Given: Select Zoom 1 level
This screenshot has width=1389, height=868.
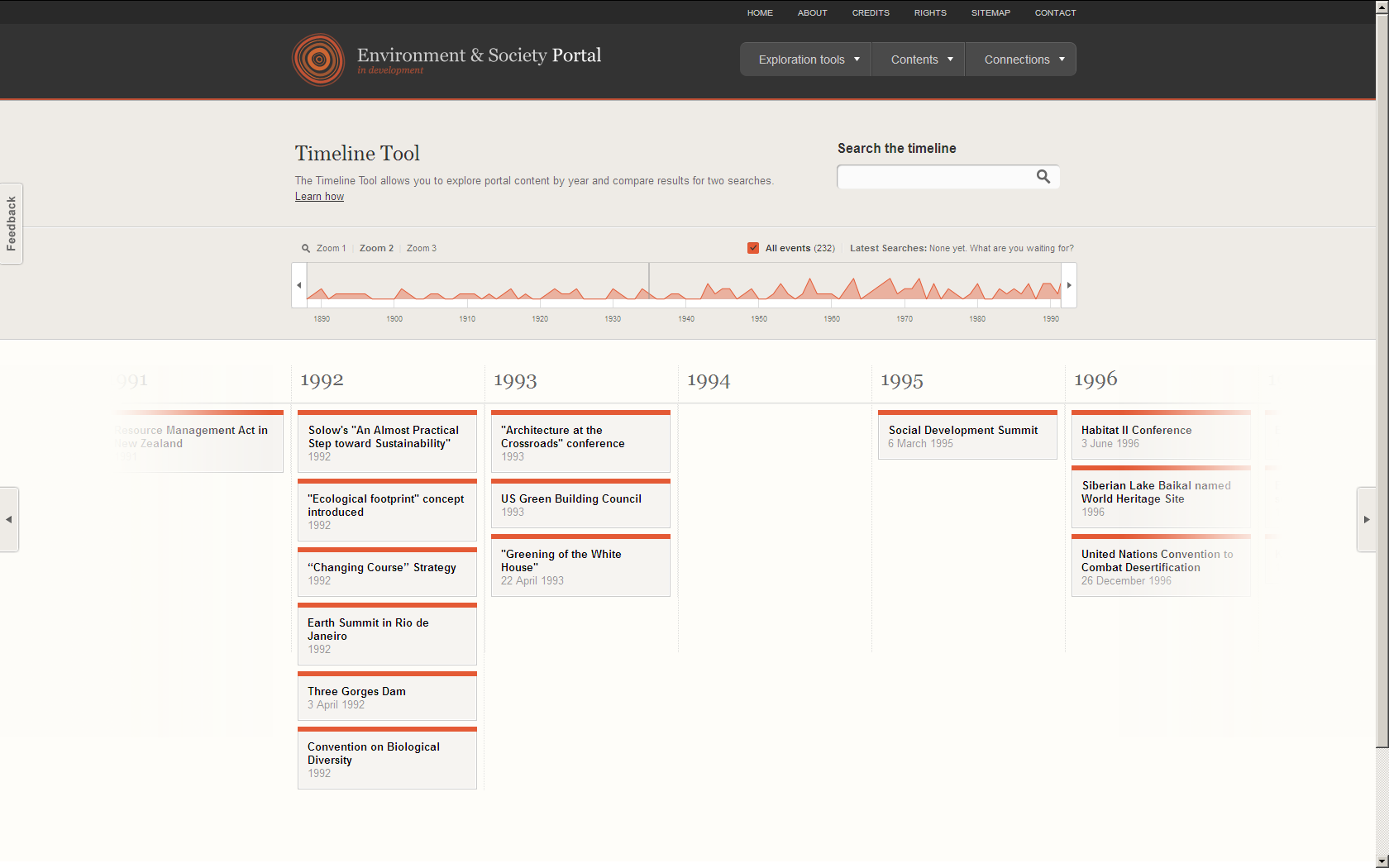Looking at the screenshot, I should pyautogui.click(x=331, y=248).
